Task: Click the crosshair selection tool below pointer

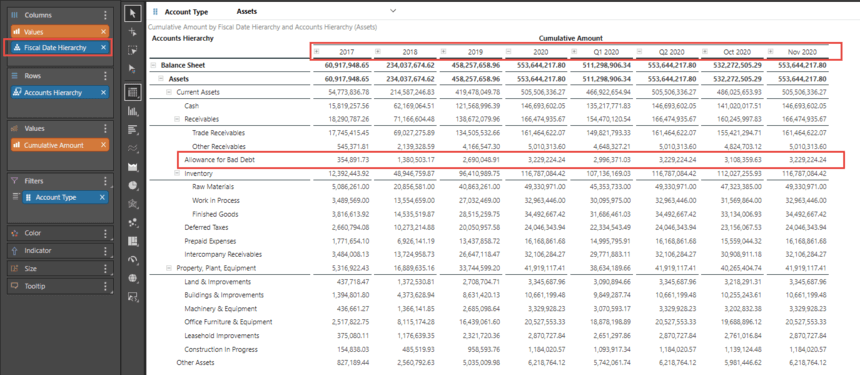Action: click(x=132, y=32)
